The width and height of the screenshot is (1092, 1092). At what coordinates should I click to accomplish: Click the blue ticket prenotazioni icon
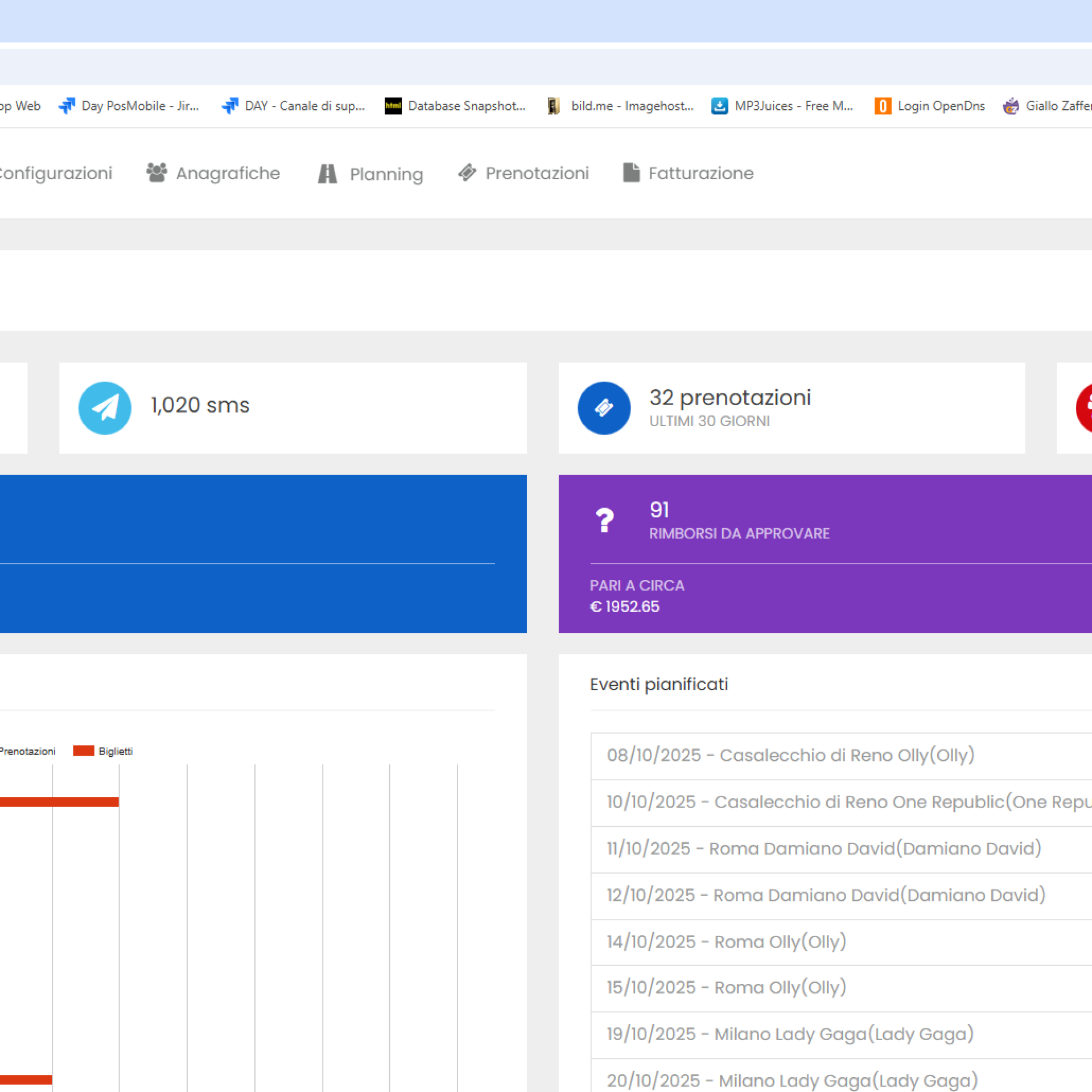coord(604,408)
